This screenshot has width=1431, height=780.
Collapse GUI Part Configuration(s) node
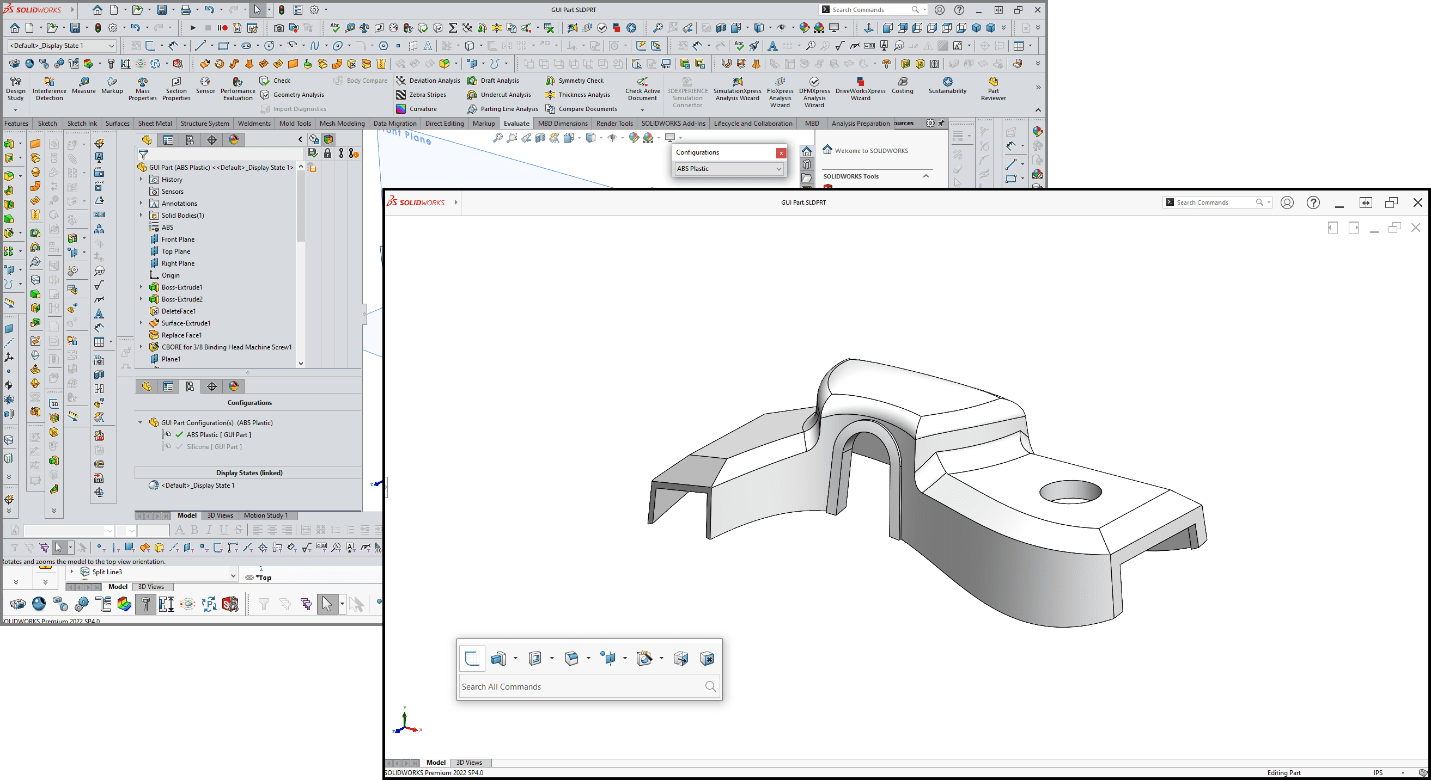(x=141, y=423)
